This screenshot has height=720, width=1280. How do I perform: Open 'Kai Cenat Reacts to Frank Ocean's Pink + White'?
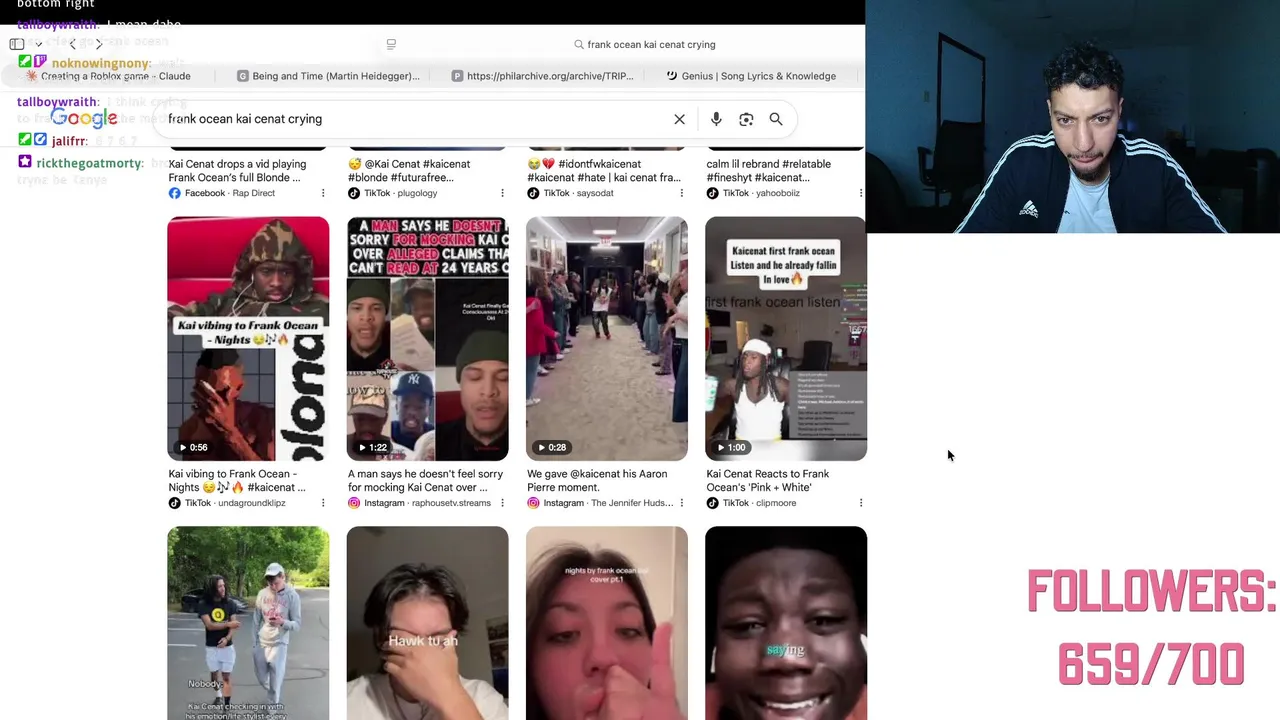768,480
